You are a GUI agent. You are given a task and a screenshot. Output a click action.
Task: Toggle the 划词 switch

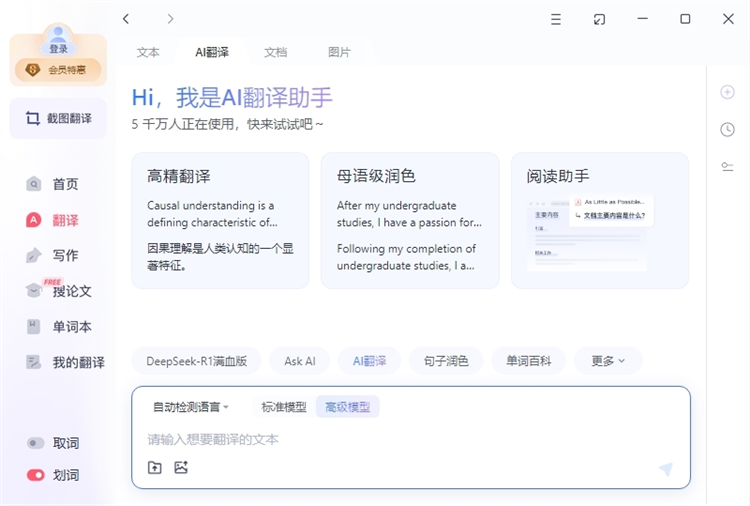36,475
